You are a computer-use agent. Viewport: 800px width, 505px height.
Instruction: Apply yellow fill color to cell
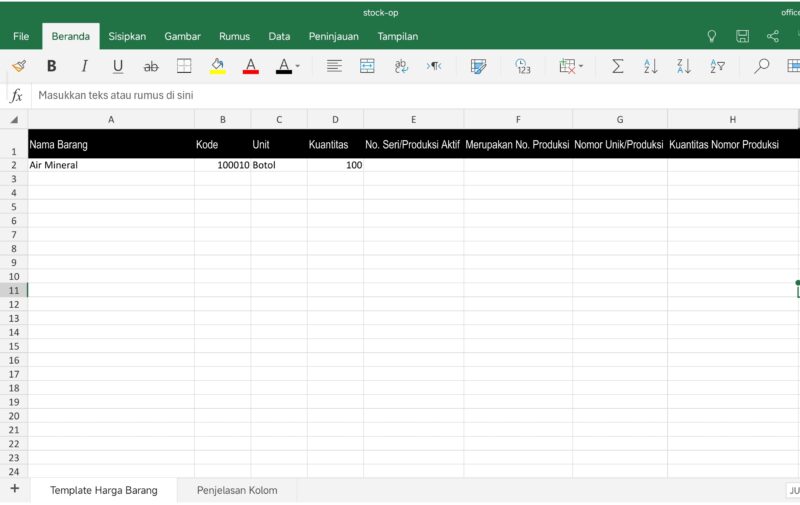pyautogui.click(x=217, y=66)
